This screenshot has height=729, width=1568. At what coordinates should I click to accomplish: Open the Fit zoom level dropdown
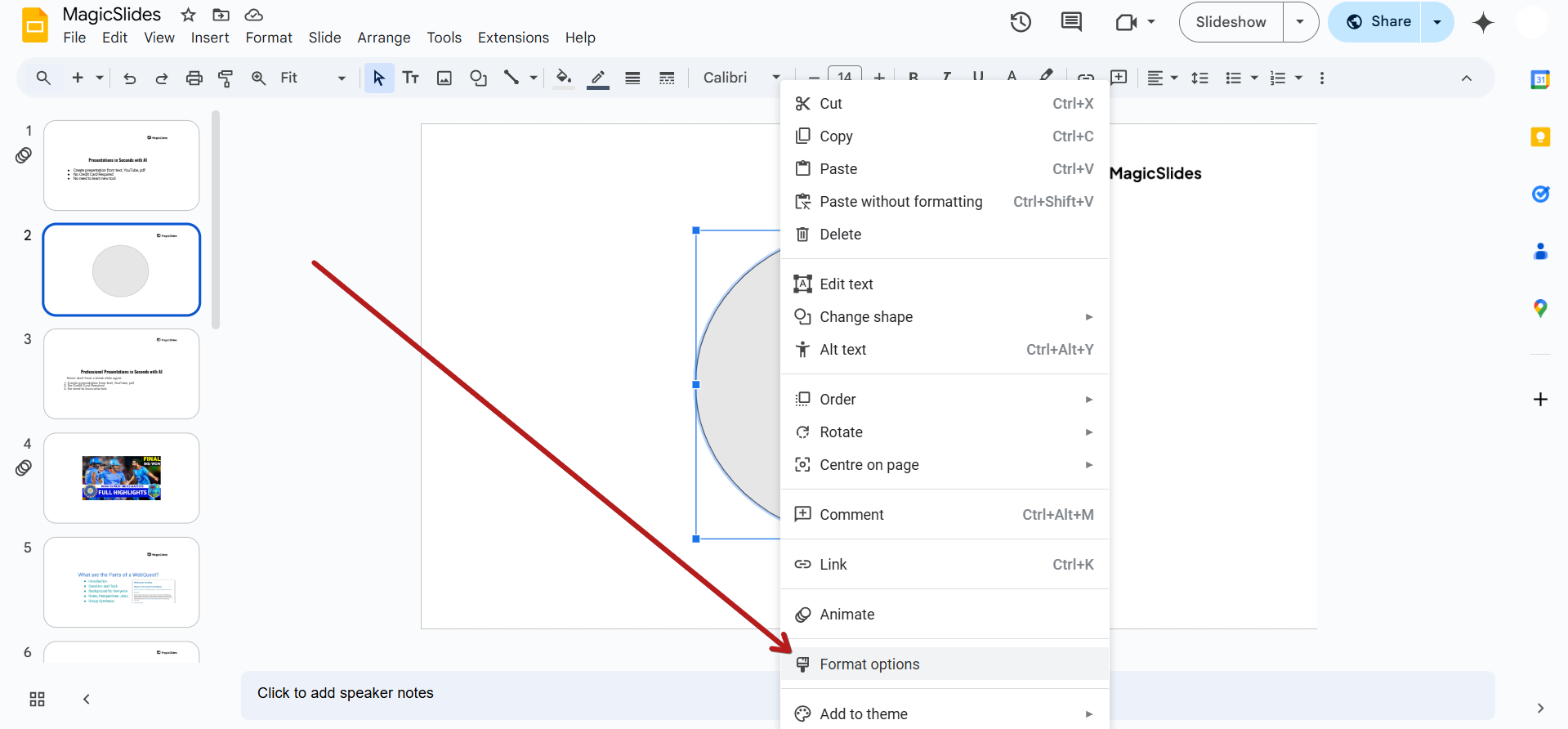313,78
